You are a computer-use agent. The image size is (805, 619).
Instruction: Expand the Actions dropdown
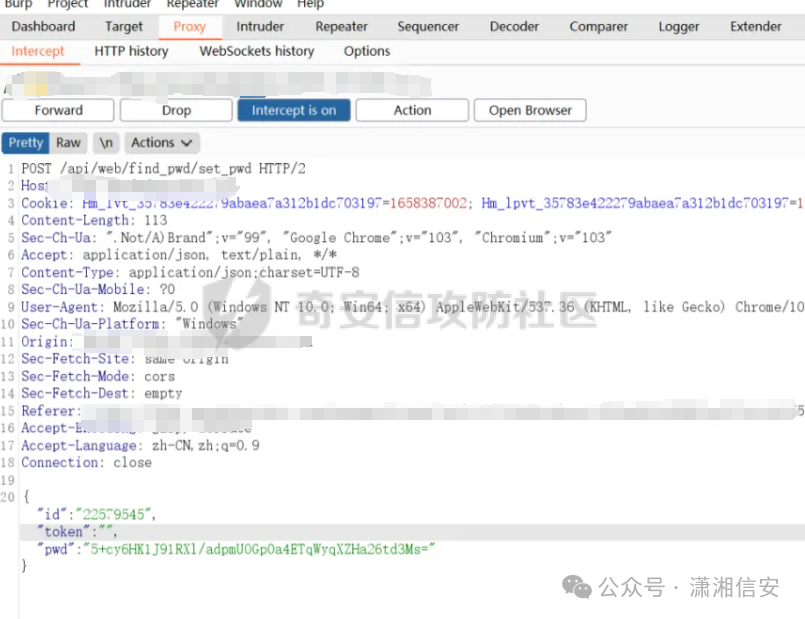[162, 143]
